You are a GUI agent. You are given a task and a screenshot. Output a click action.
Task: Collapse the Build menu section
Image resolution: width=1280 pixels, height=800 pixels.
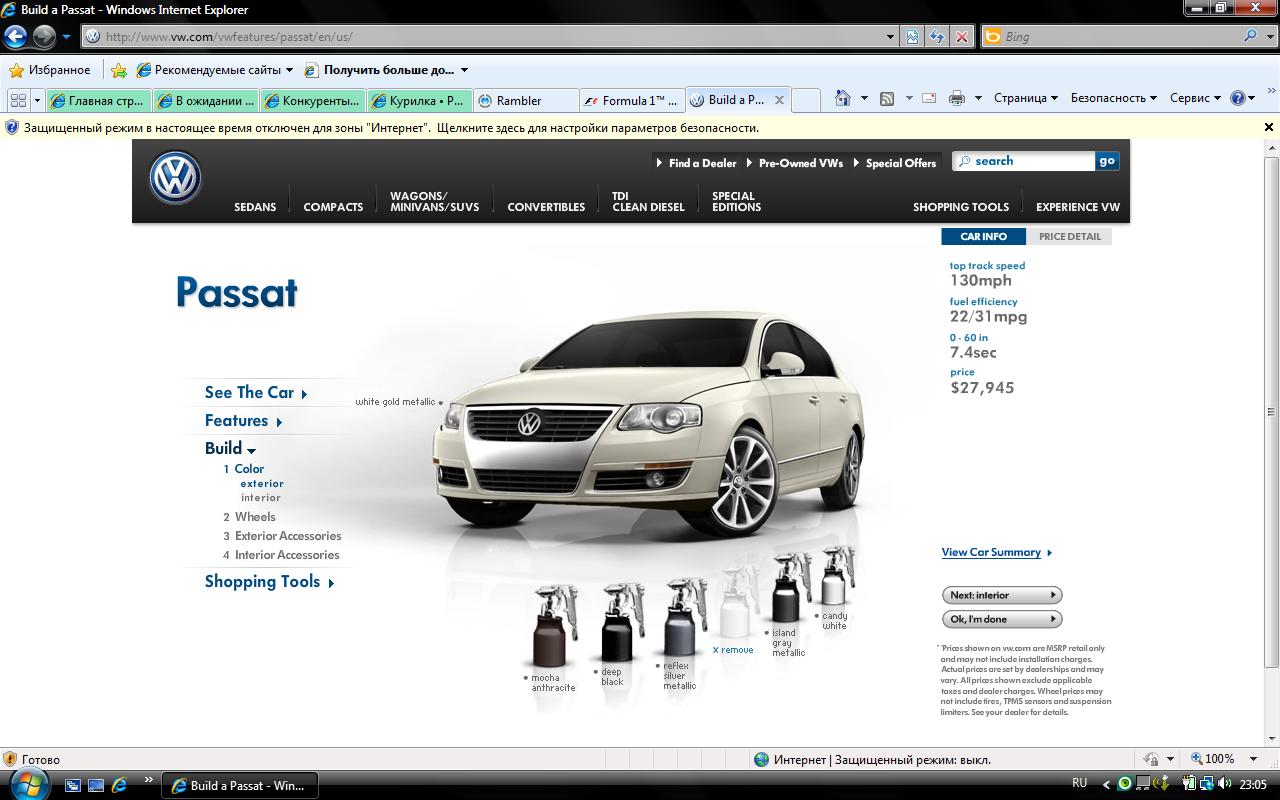pyautogui.click(x=230, y=449)
